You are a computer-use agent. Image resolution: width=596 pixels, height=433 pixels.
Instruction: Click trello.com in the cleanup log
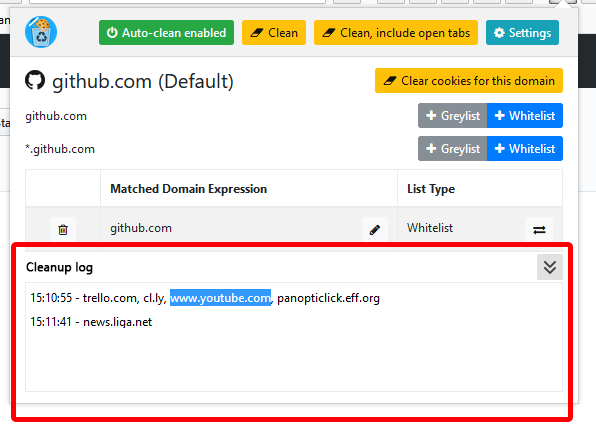click(110, 298)
